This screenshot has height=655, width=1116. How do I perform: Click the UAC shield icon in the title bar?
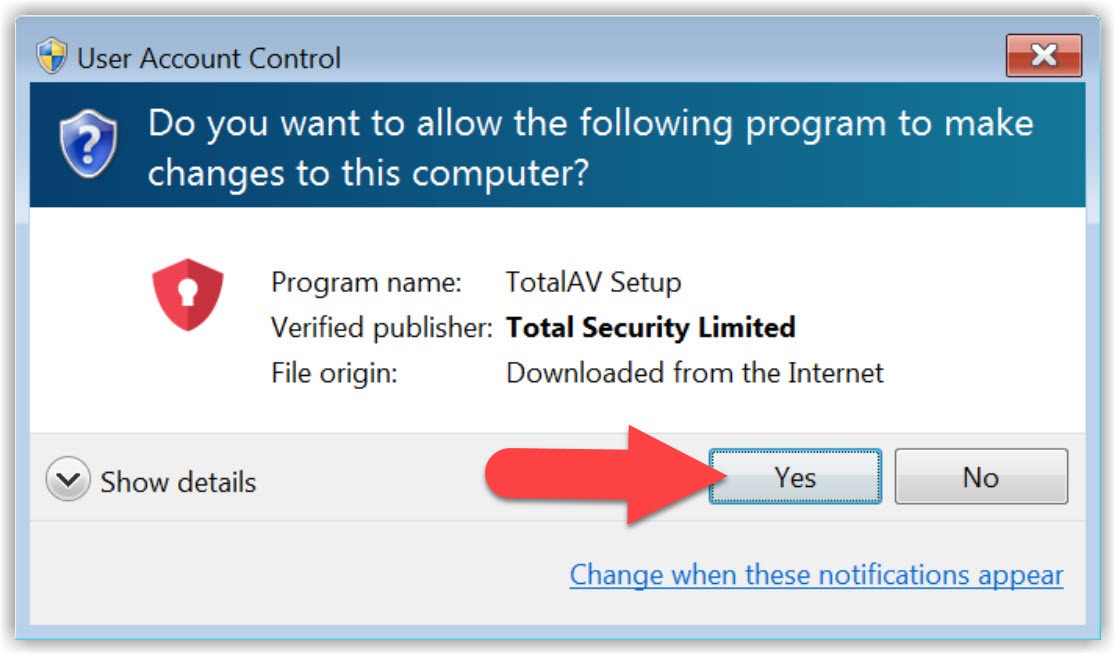click(x=52, y=57)
